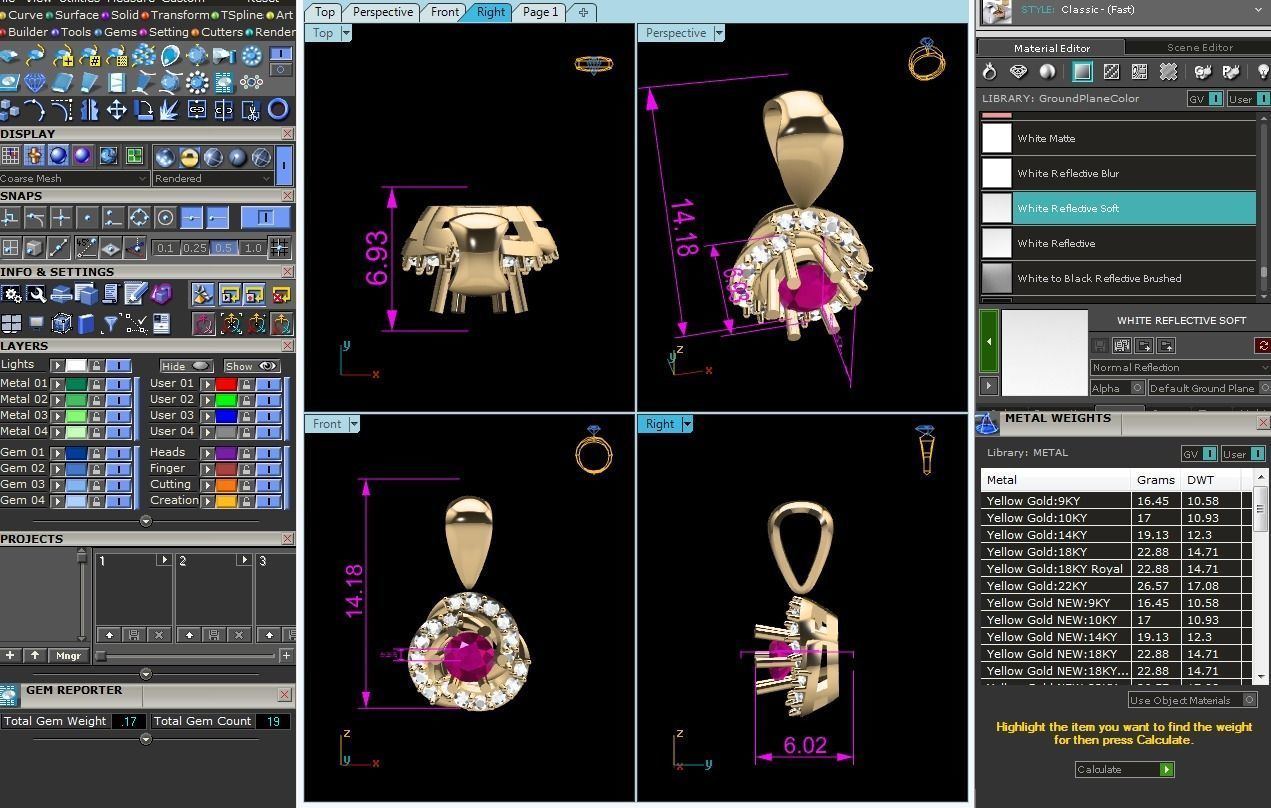This screenshot has width=1271, height=808.
Task: Select the ring torus tool icon
Action: coord(278,109)
